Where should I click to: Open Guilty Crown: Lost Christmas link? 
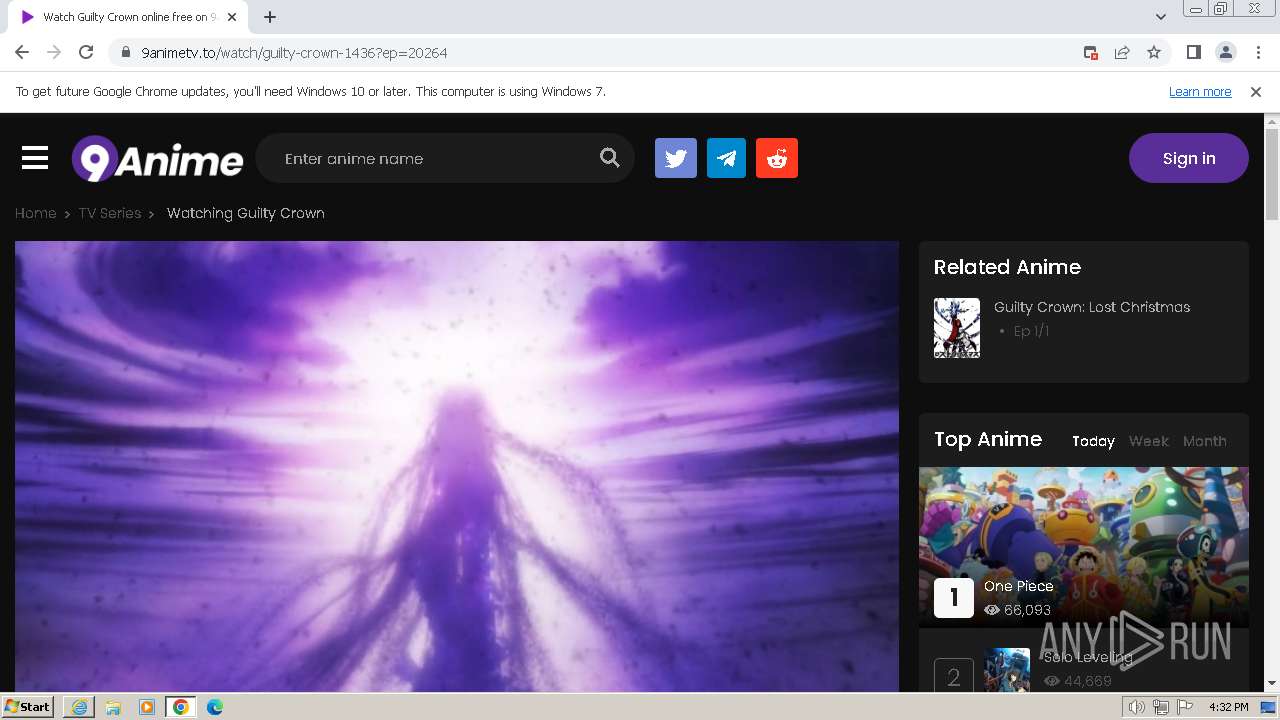(1092, 307)
